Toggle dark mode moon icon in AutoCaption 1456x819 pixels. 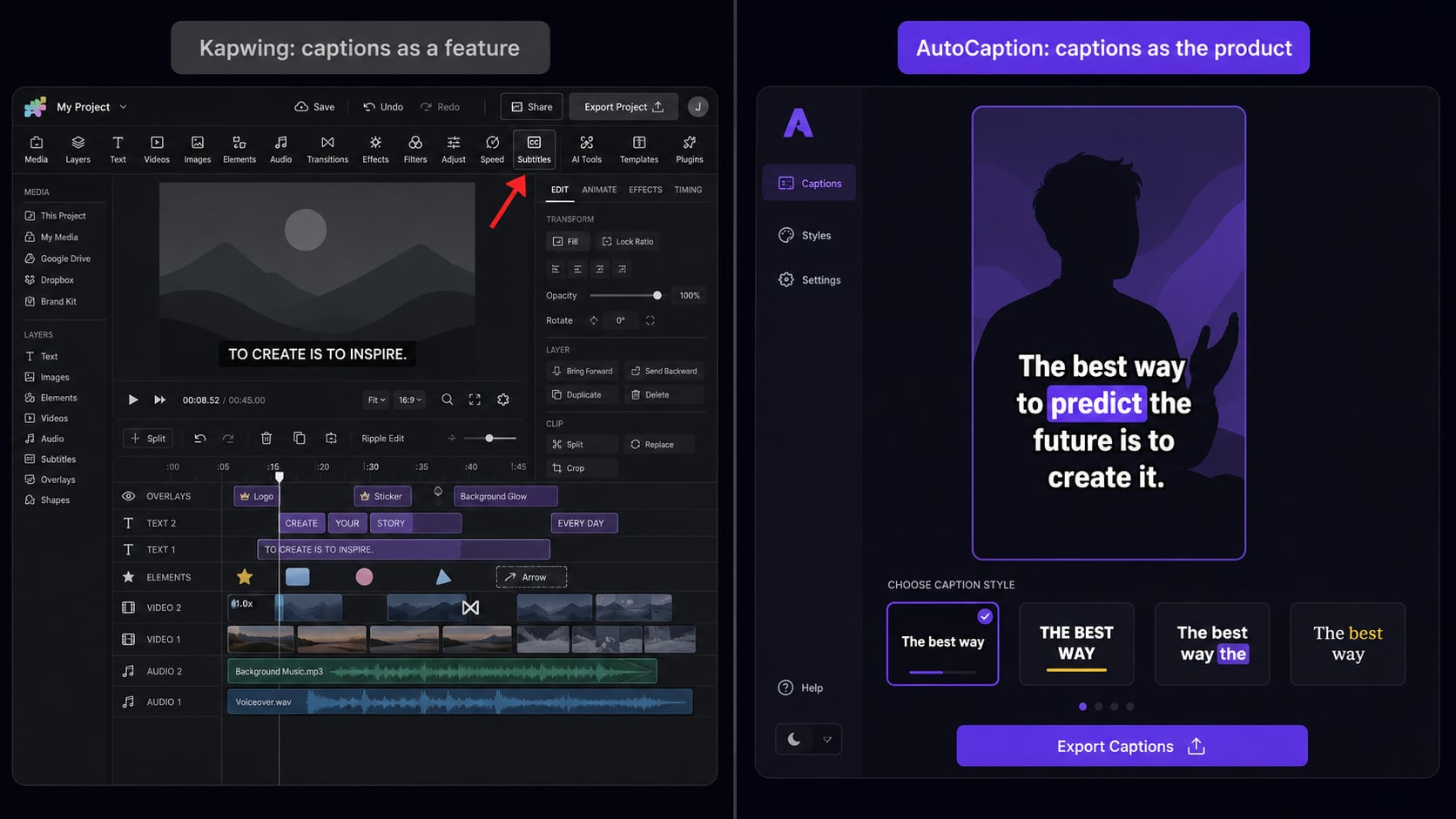[794, 739]
